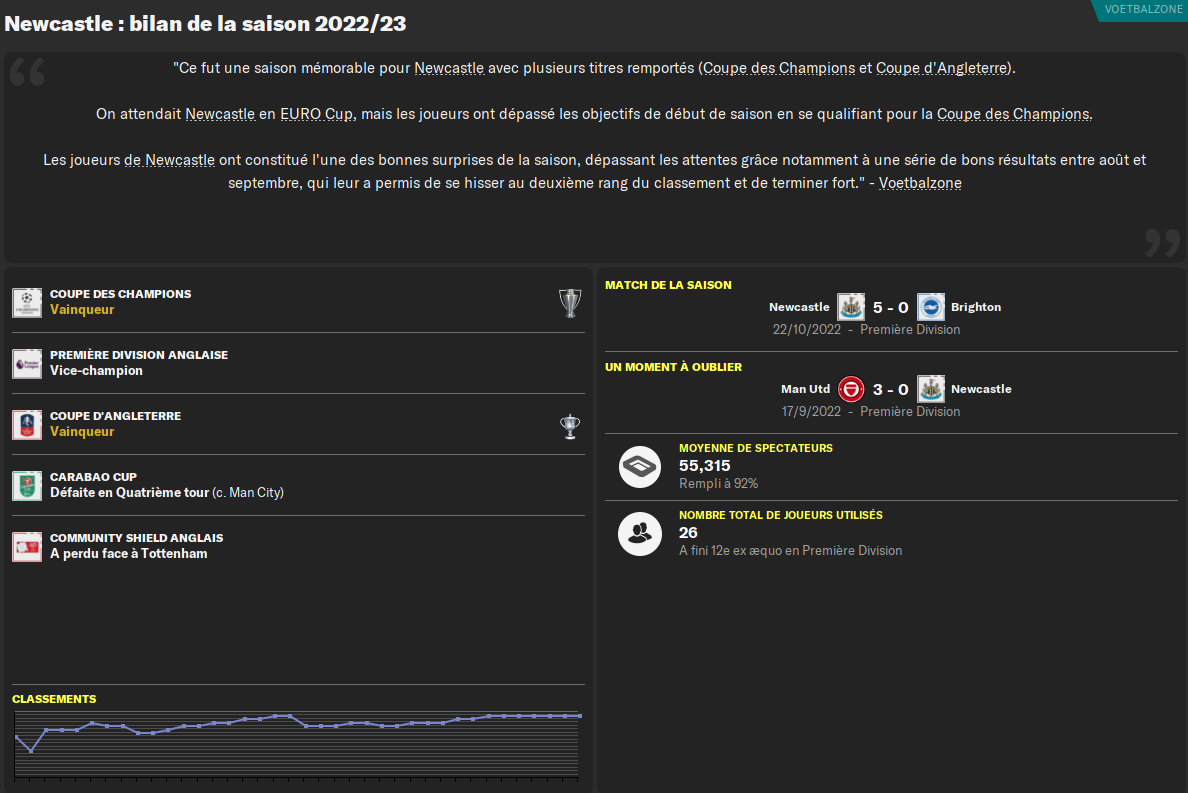
Task: Click the 26 players used value
Action: [x=688, y=532]
